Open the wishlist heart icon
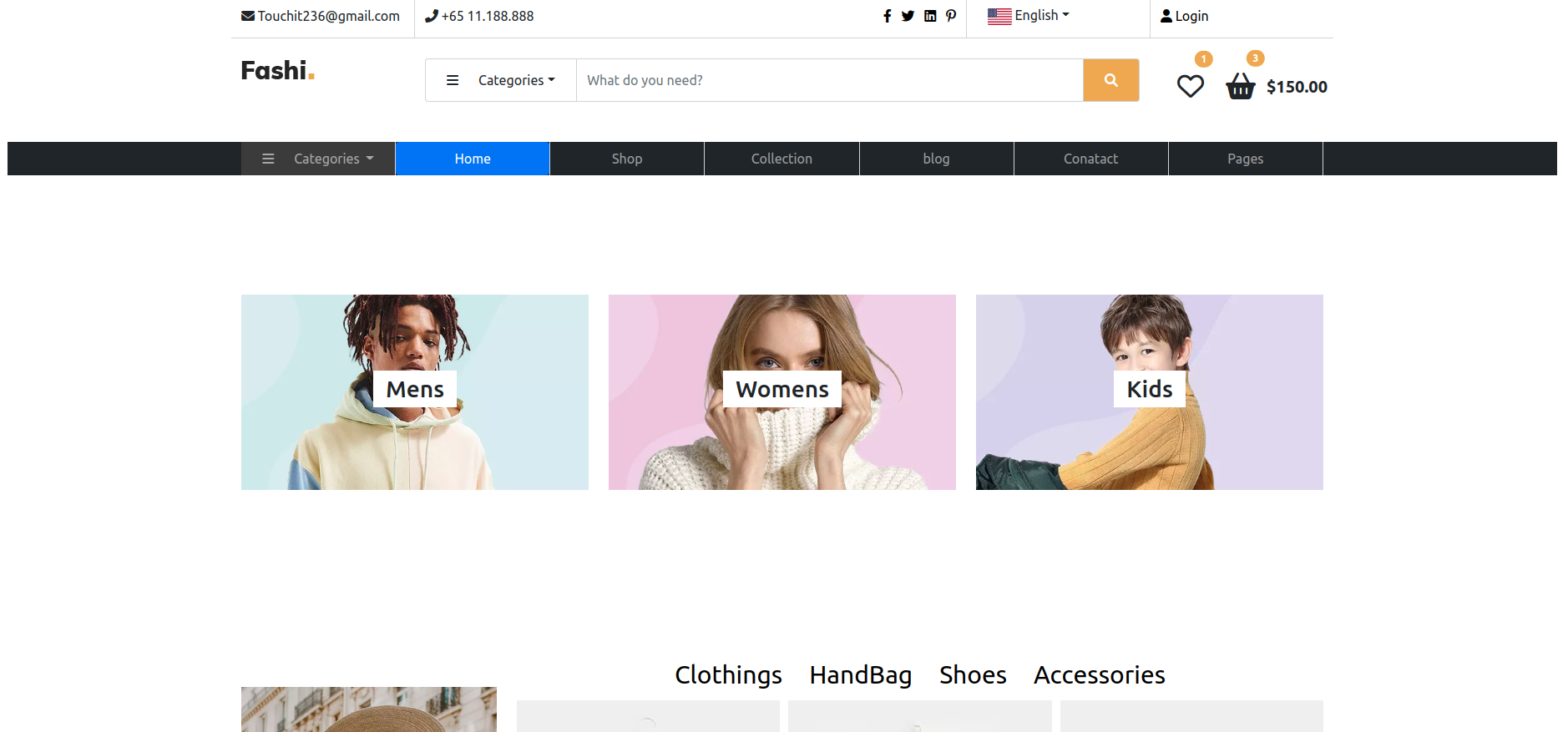This screenshot has width=1568, height=732. pyautogui.click(x=1190, y=86)
